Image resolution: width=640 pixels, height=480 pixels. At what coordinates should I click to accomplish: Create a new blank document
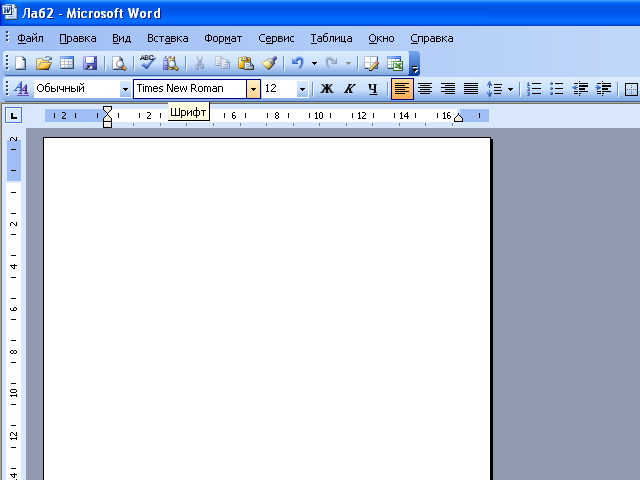click(x=21, y=63)
